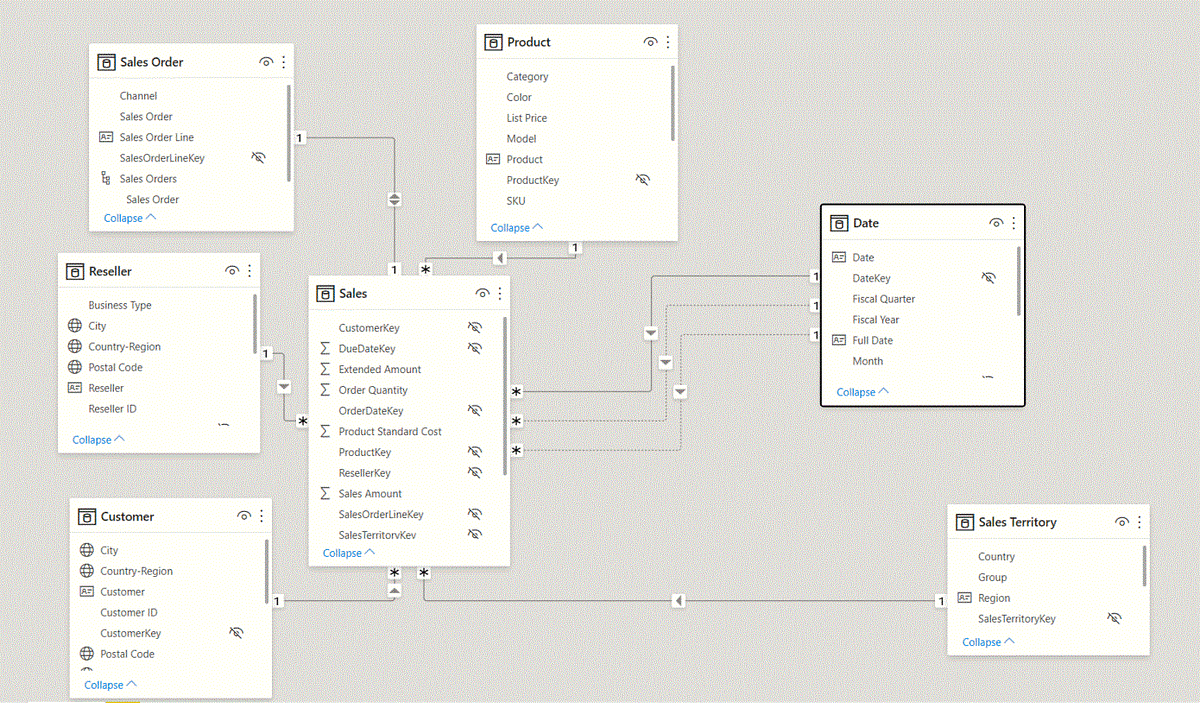Click the crossed-eye icon beside ResellerKey in Sales
The image size is (1200, 703).
[476, 472]
